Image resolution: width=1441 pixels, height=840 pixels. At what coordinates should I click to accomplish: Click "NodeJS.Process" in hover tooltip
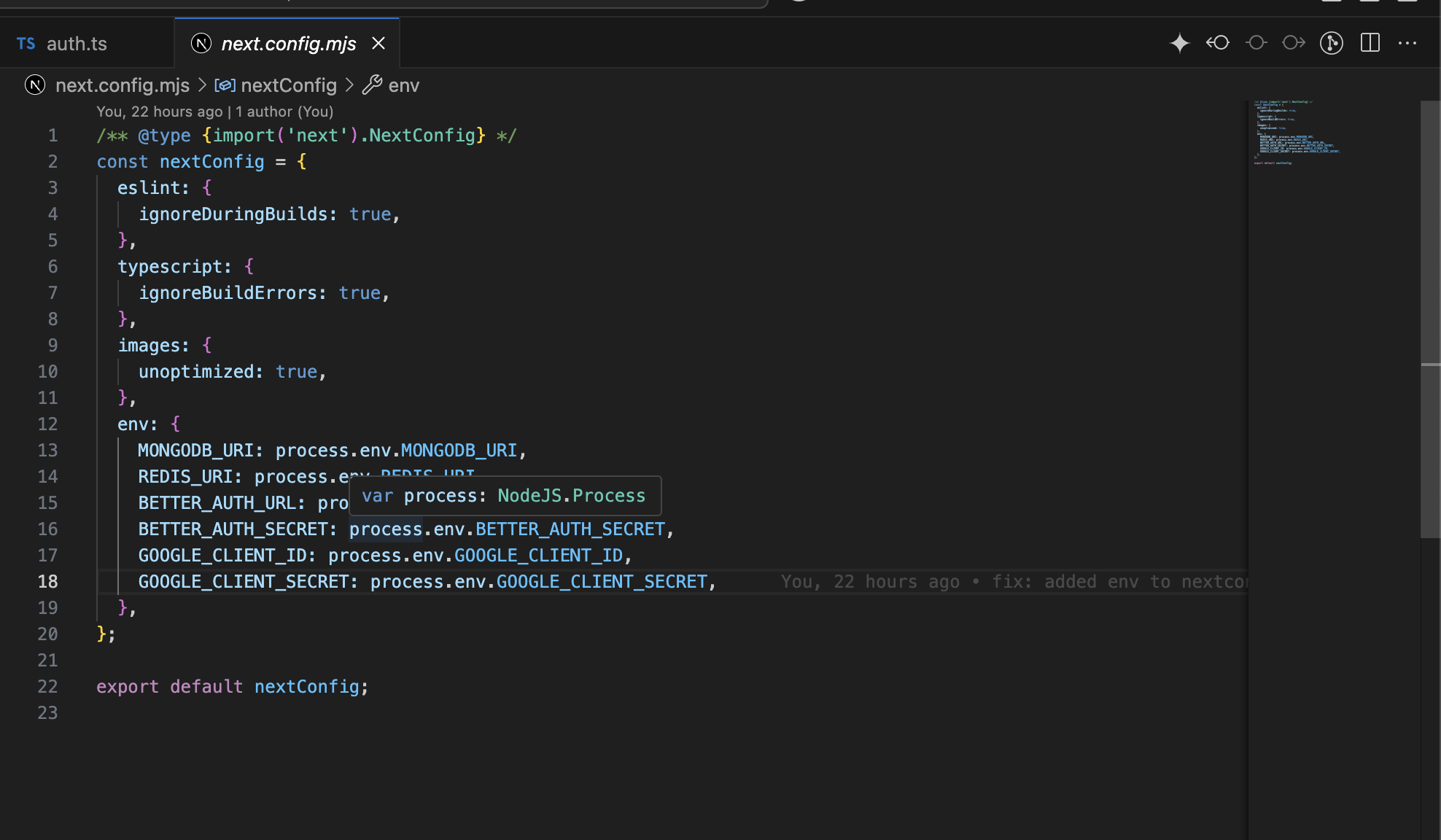[x=571, y=496]
